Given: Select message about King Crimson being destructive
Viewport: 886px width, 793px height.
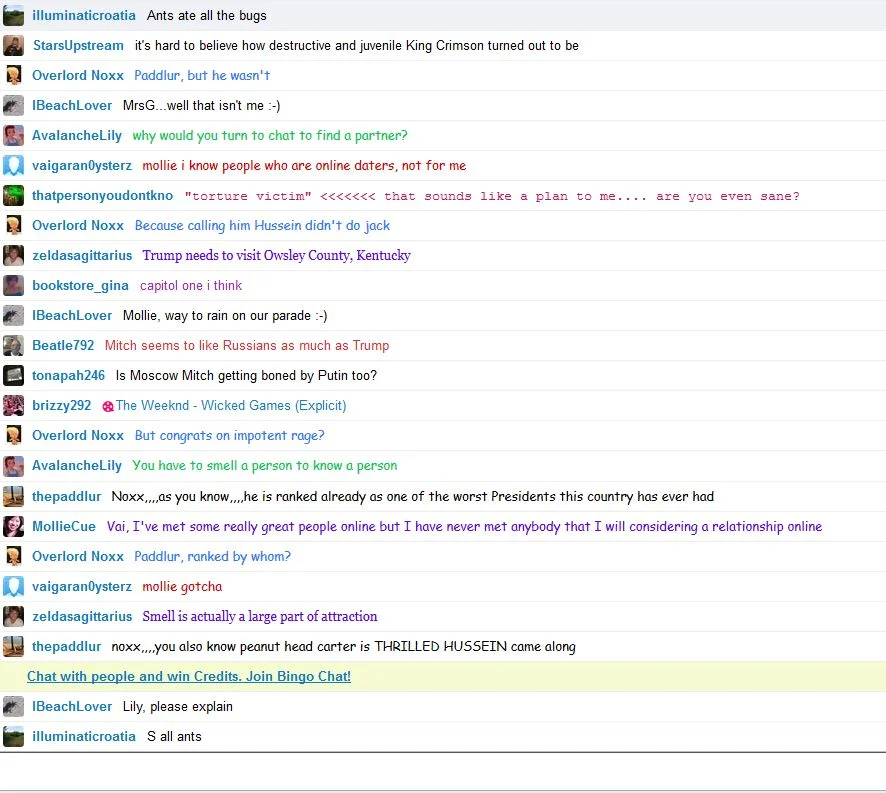Looking at the screenshot, I should [x=357, y=45].
